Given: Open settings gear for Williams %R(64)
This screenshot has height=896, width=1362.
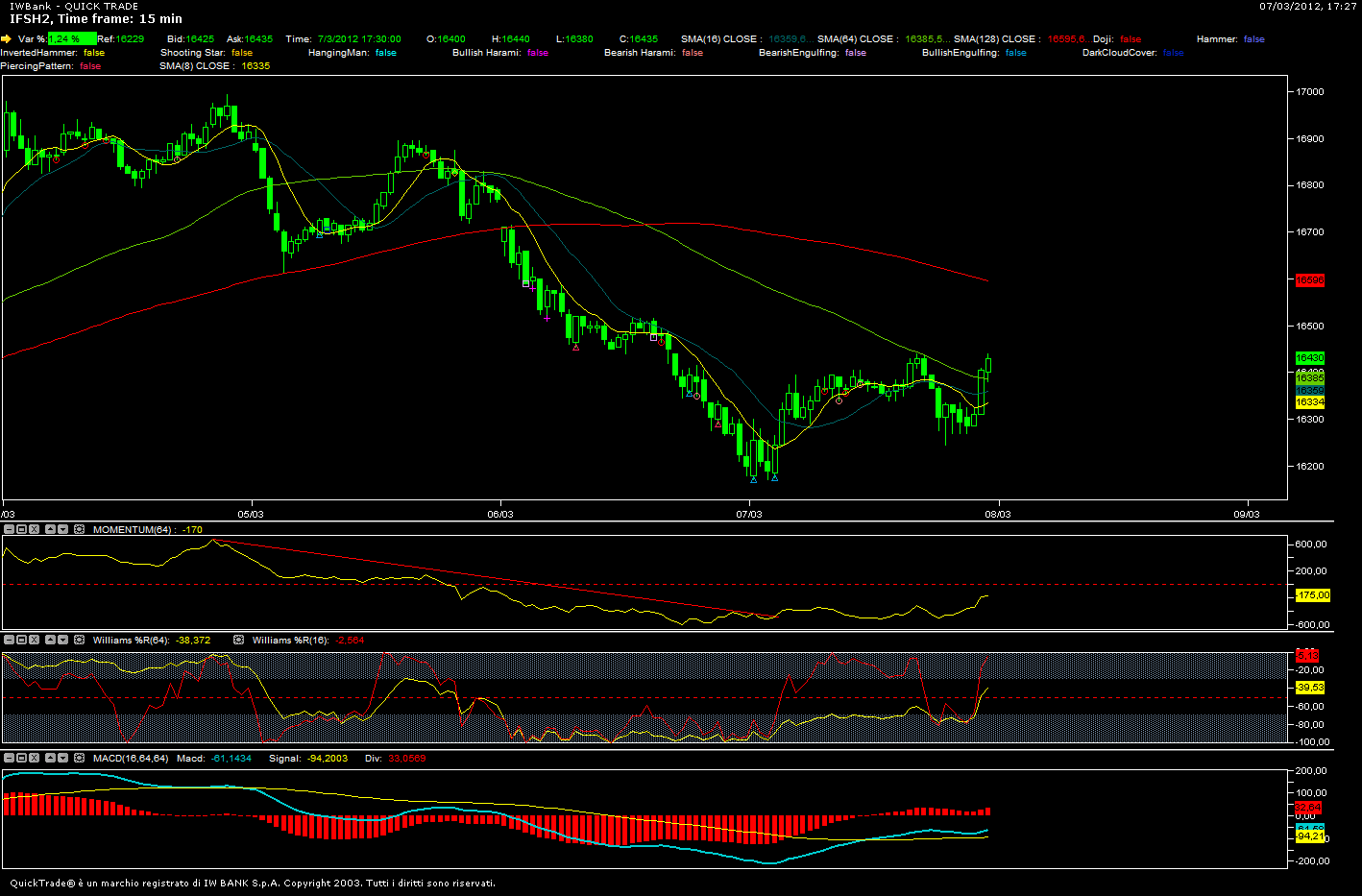Looking at the screenshot, I should [x=80, y=640].
